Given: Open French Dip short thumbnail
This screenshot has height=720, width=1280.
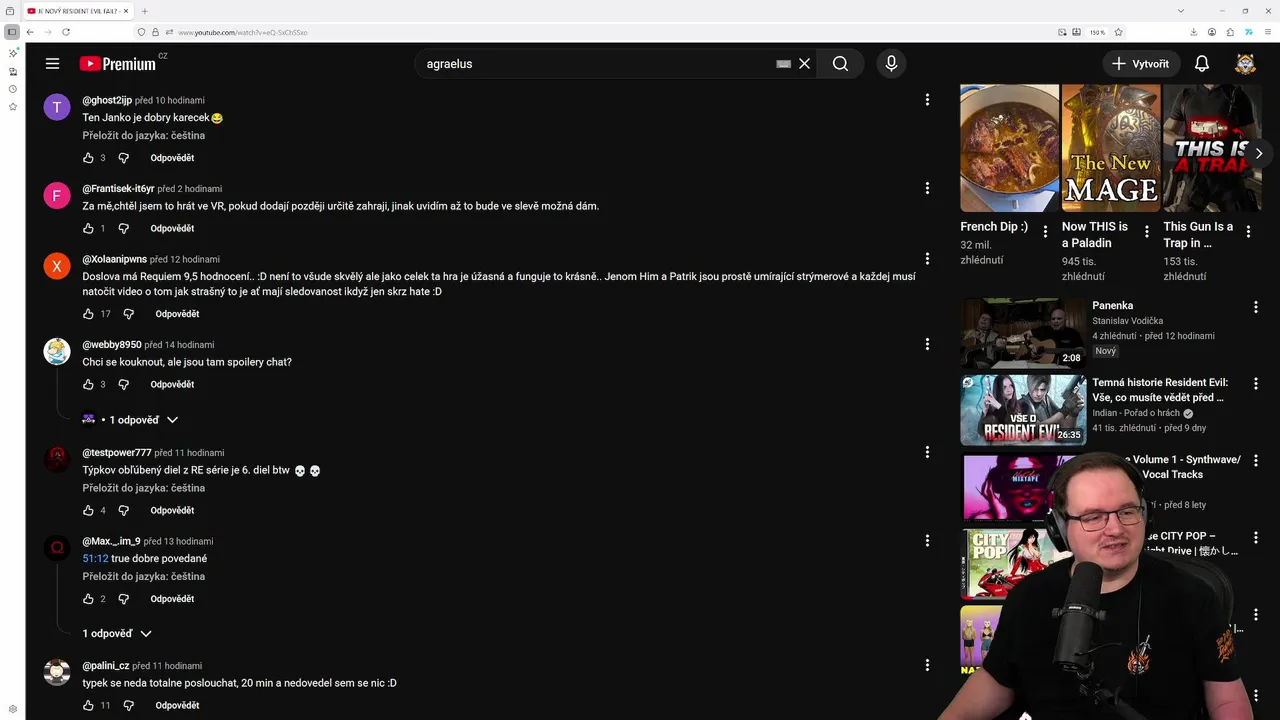Looking at the screenshot, I should coord(1009,148).
